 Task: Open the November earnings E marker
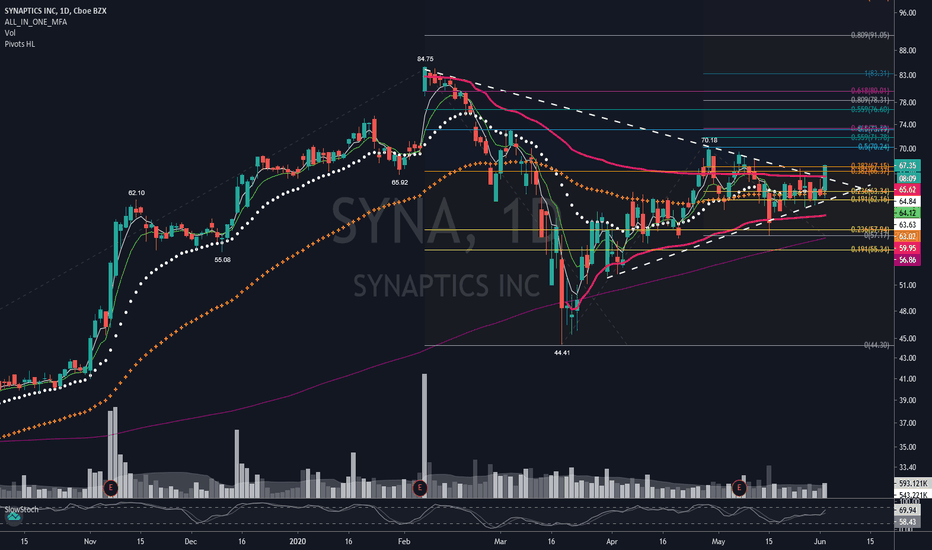(111, 489)
